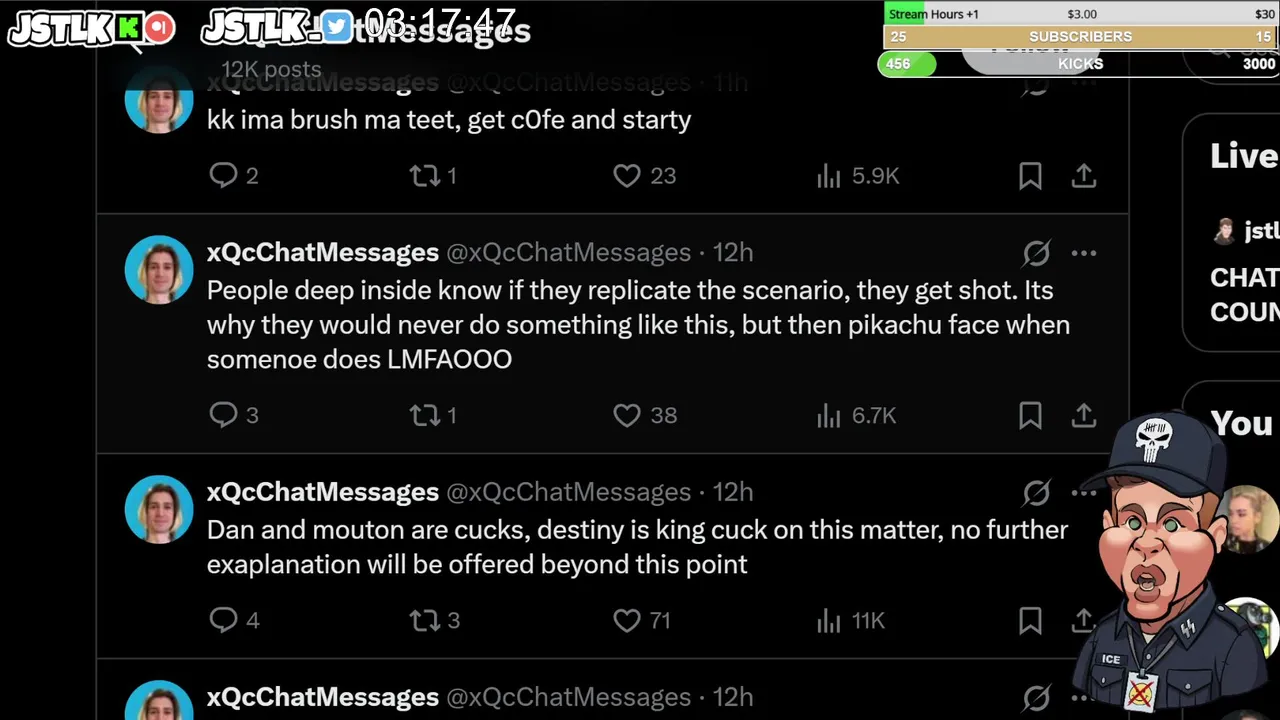Image resolution: width=1280 pixels, height=720 pixels.
Task: Click avatar next to 'People deep inside' post
Action: pyautogui.click(x=159, y=269)
